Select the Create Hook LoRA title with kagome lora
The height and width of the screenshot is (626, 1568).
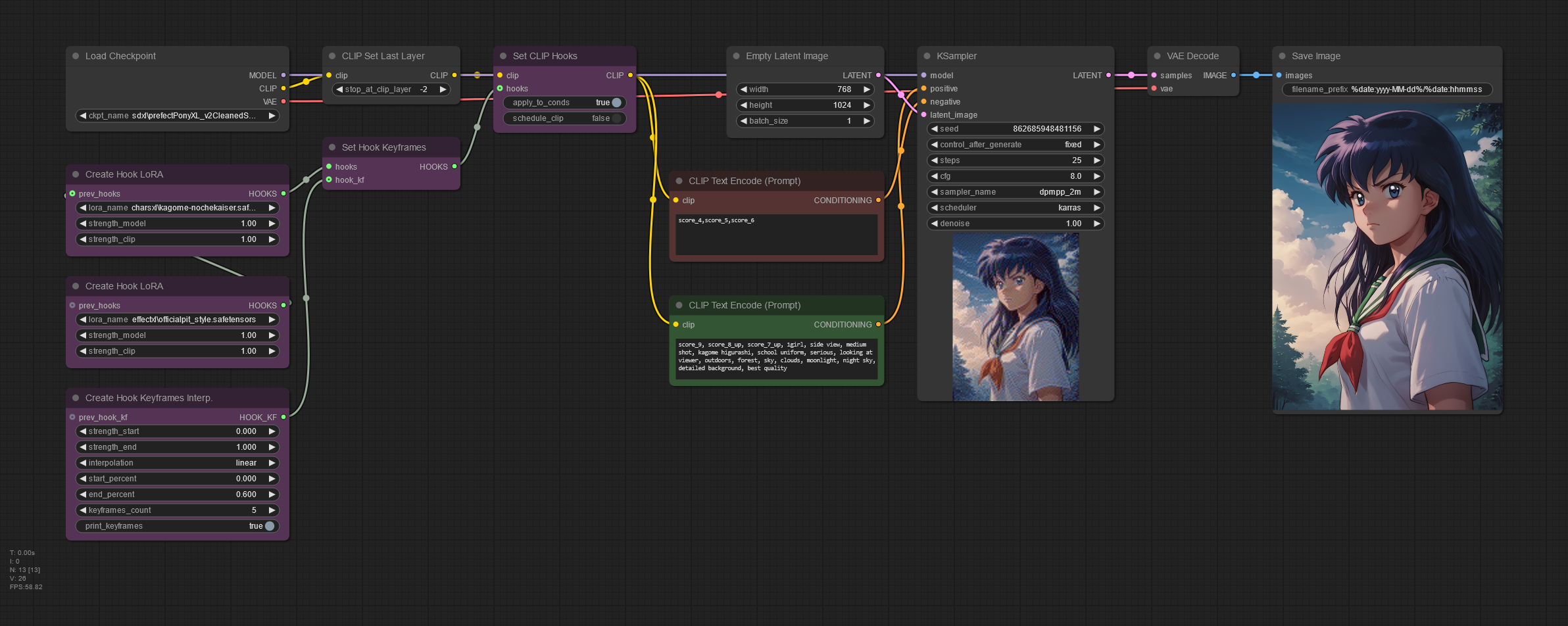[124, 174]
